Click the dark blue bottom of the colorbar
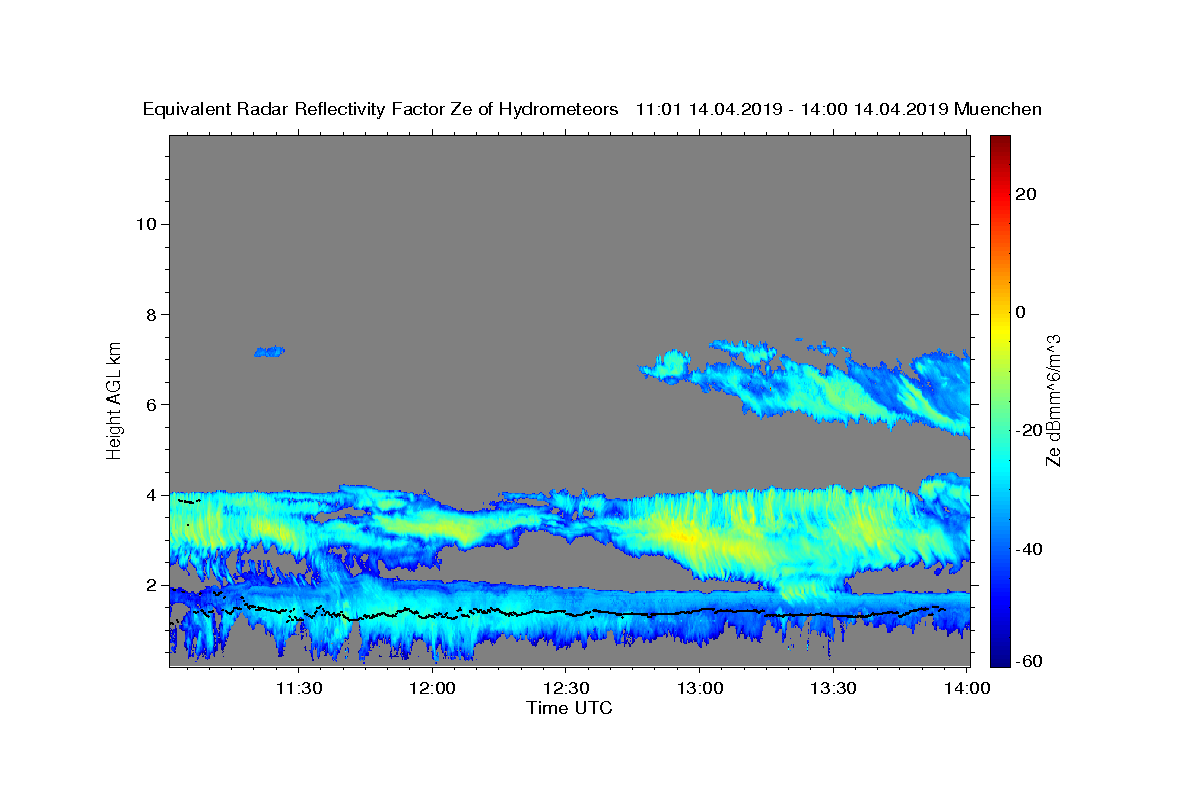 (x=999, y=658)
